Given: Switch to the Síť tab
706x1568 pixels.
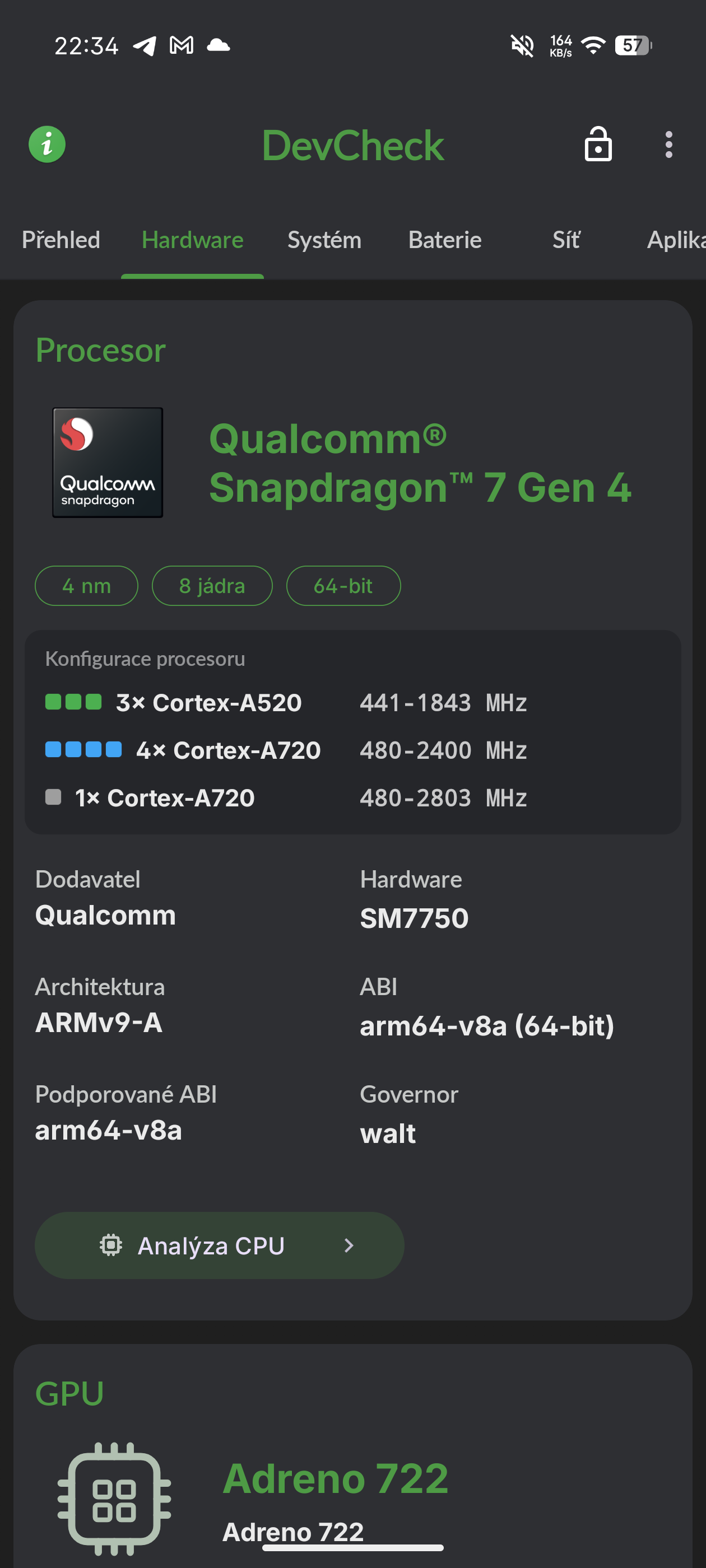Looking at the screenshot, I should click(x=565, y=240).
